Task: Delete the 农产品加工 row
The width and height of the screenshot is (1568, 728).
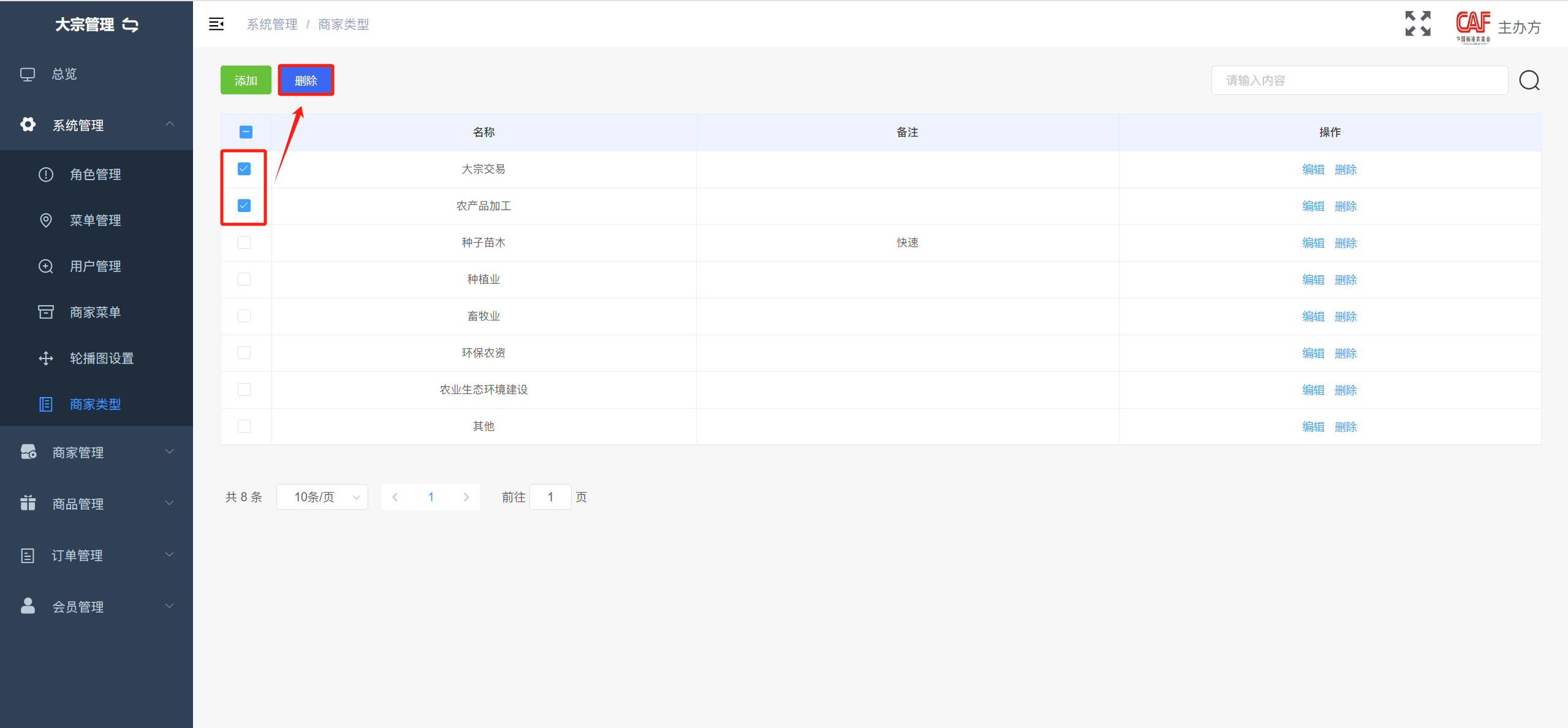Action: tap(1346, 207)
